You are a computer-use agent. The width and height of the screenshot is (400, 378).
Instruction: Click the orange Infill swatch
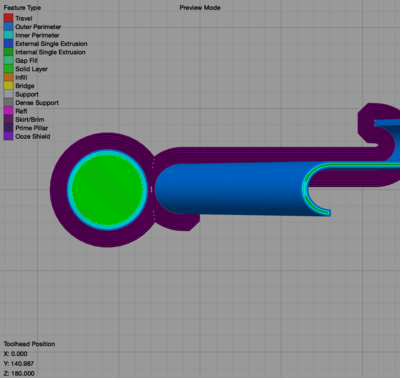pos(8,77)
